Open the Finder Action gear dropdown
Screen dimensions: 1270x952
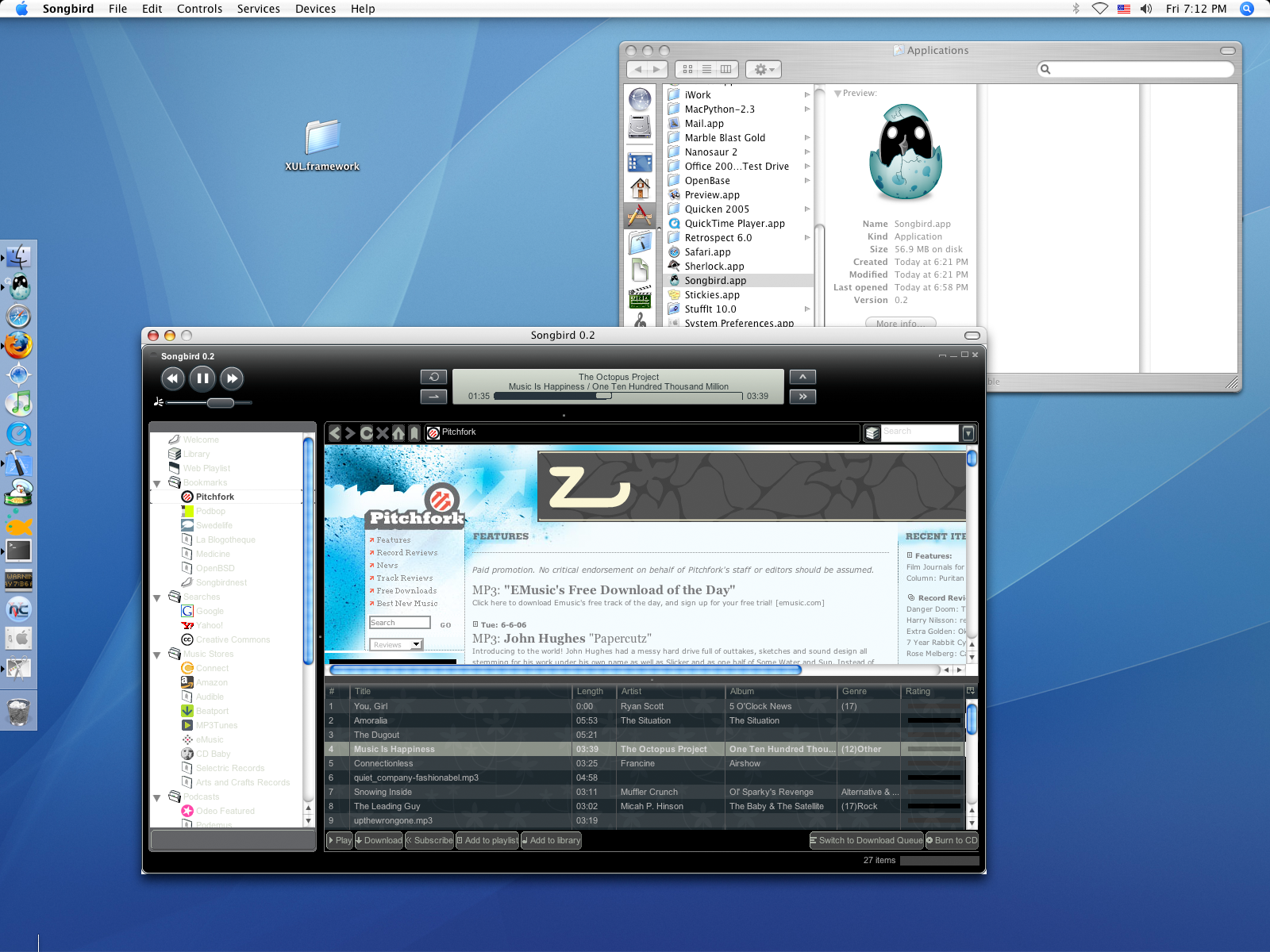pyautogui.click(x=764, y=69)
